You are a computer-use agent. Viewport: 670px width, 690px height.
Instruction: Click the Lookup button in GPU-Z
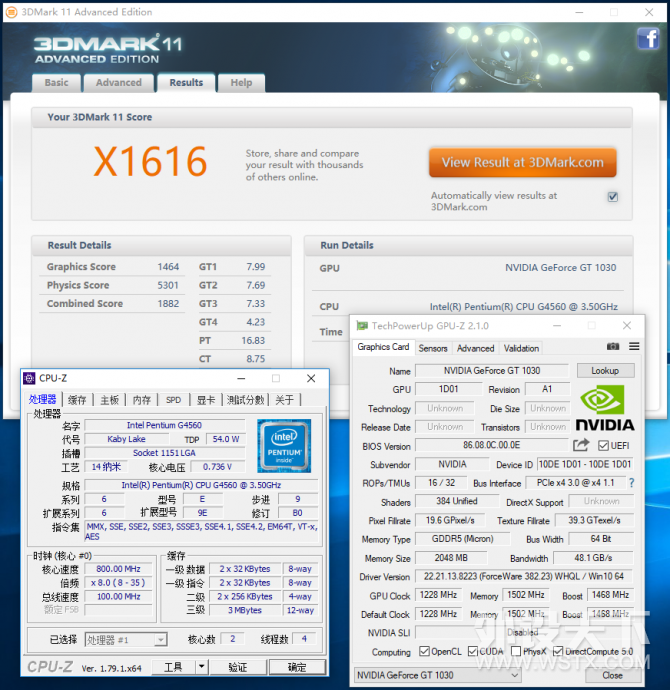pos(605,371)
